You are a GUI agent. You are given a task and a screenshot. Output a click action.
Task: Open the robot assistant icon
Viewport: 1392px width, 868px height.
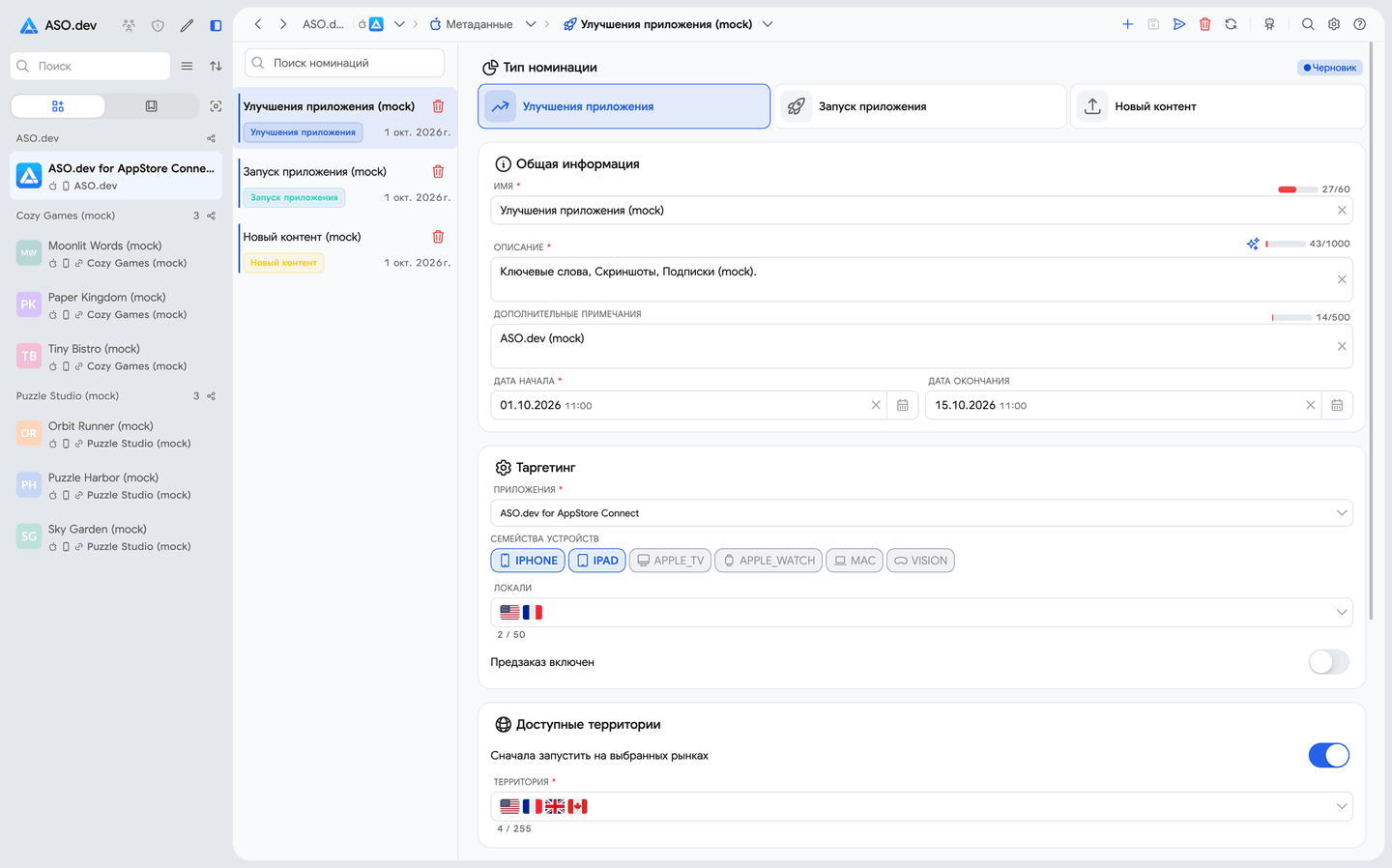(1269, 24)
